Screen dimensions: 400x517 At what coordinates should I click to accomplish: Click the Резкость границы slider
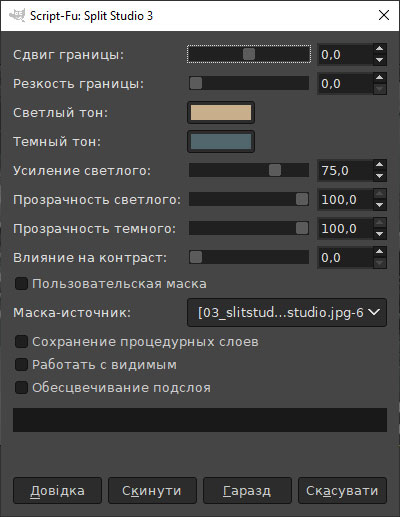(249, 83)
